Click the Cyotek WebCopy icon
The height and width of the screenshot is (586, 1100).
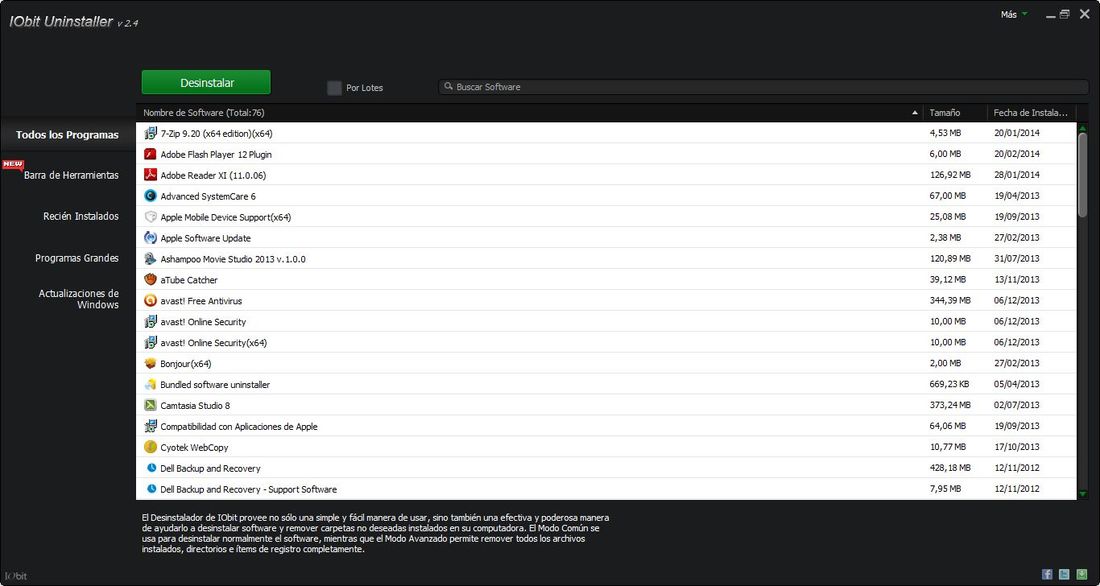pyautogui.click(x=150, y=447)
